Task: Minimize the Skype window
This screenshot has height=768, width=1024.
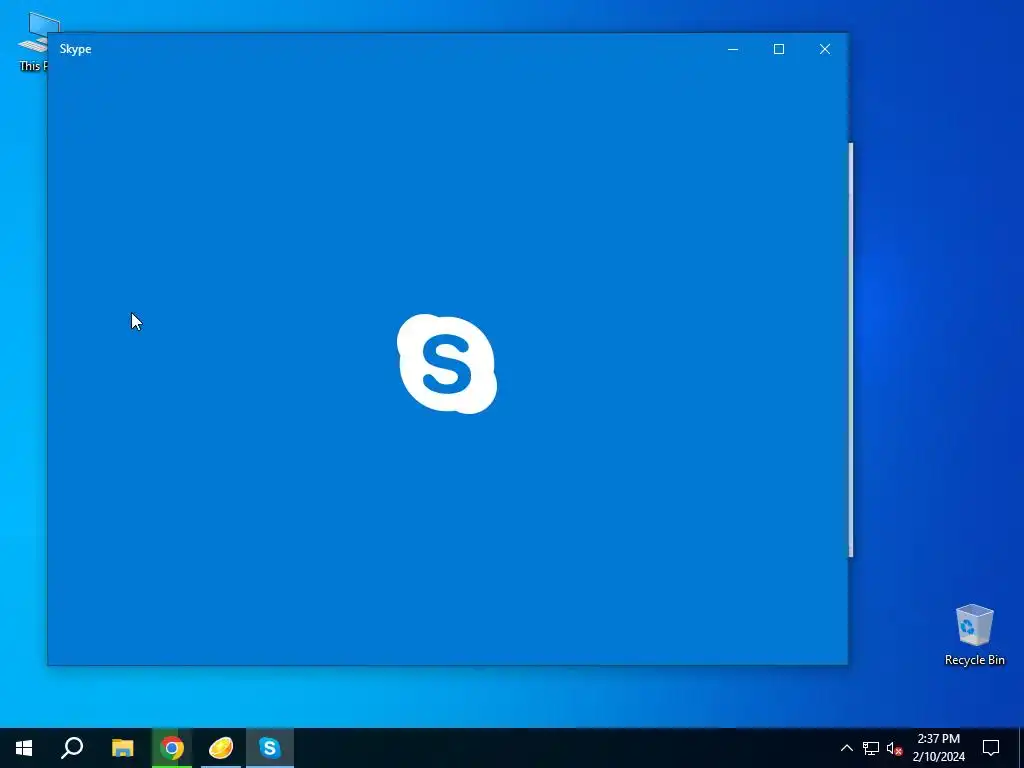Action: pyautogui.click(x=733, y=49)
